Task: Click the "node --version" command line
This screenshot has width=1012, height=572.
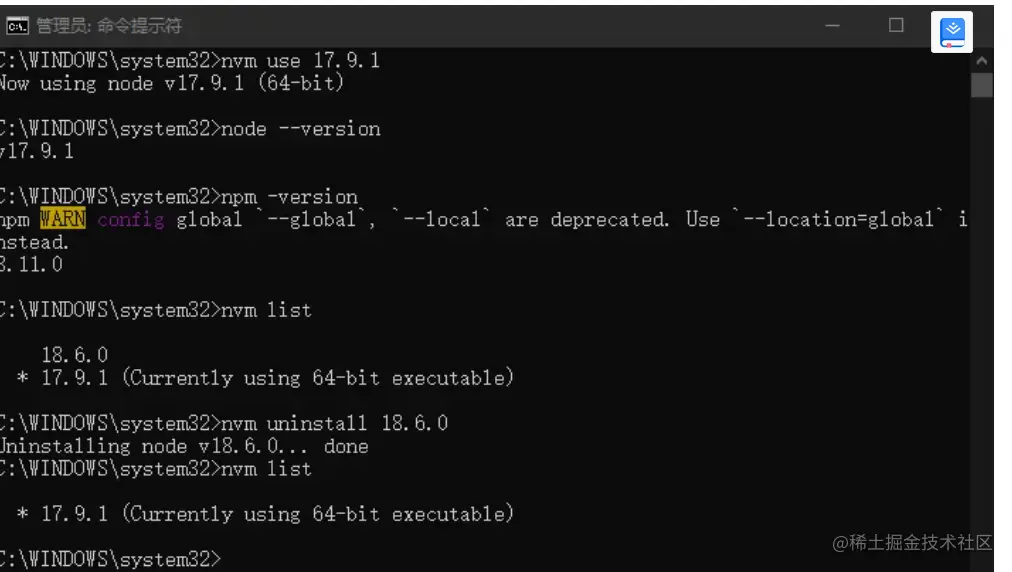Action: tap(300, 129)
